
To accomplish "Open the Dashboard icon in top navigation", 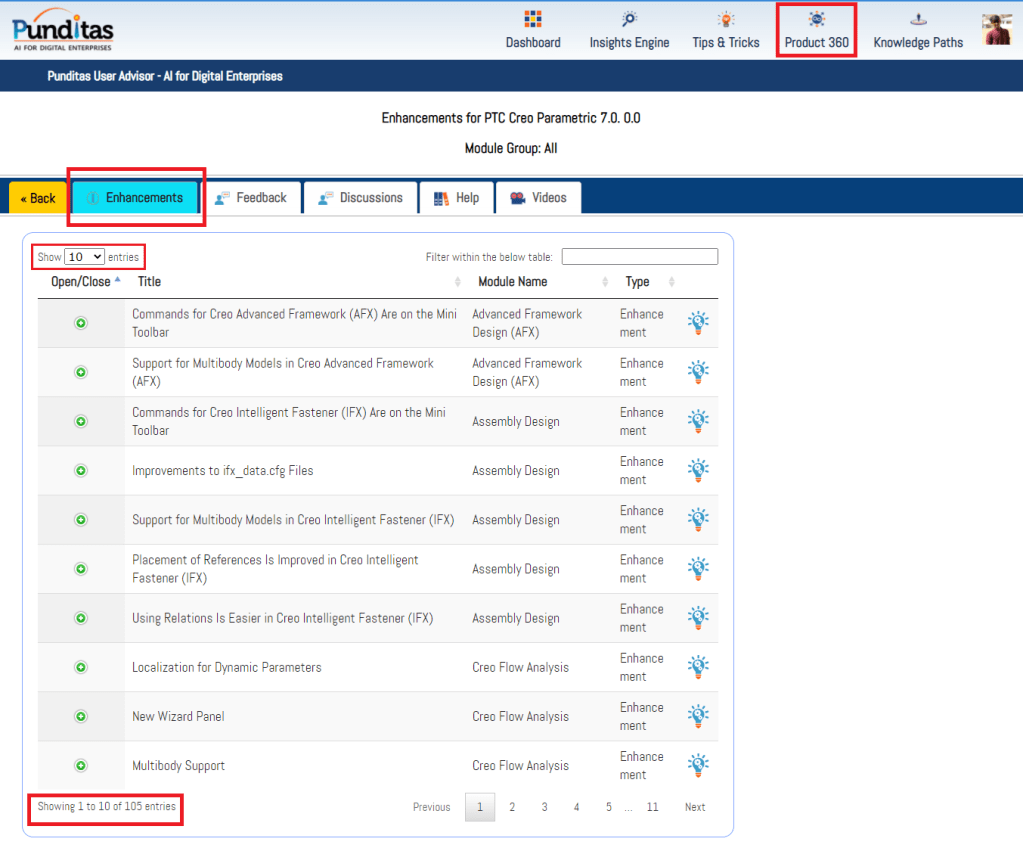I will coord(533,20).
